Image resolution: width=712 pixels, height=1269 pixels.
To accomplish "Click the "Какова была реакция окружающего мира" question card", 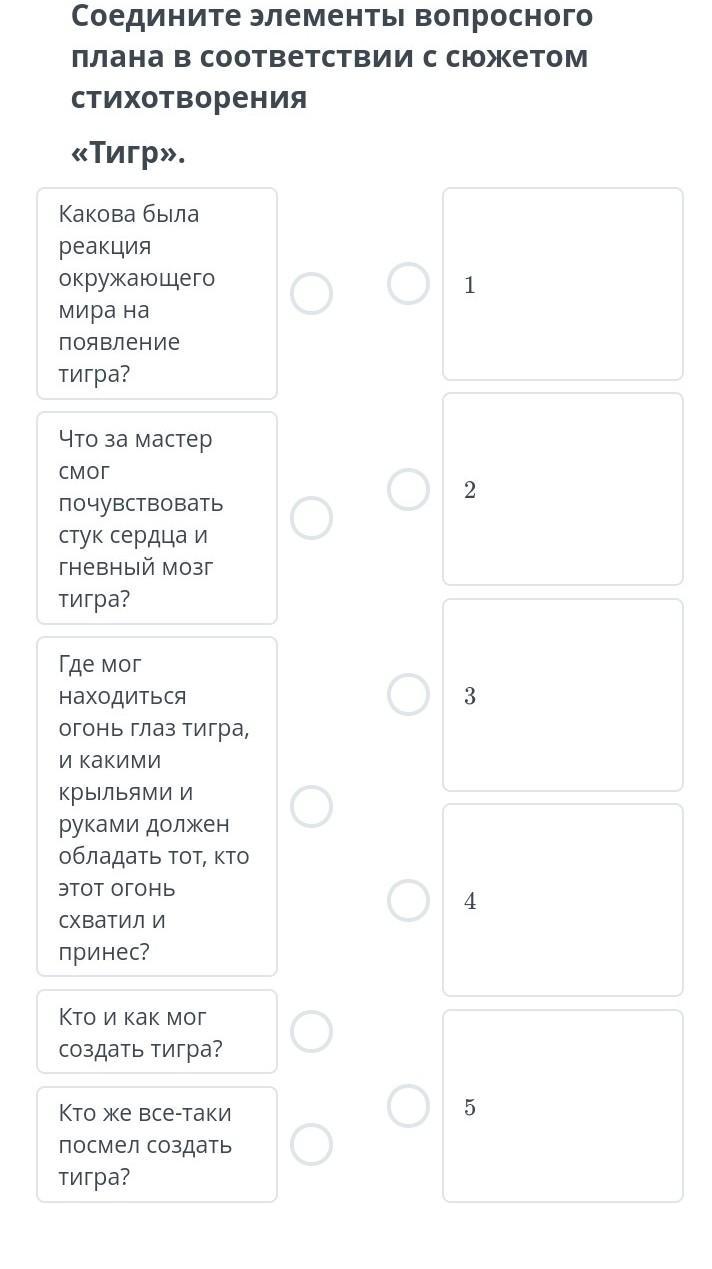I will [x=157, y=294].
